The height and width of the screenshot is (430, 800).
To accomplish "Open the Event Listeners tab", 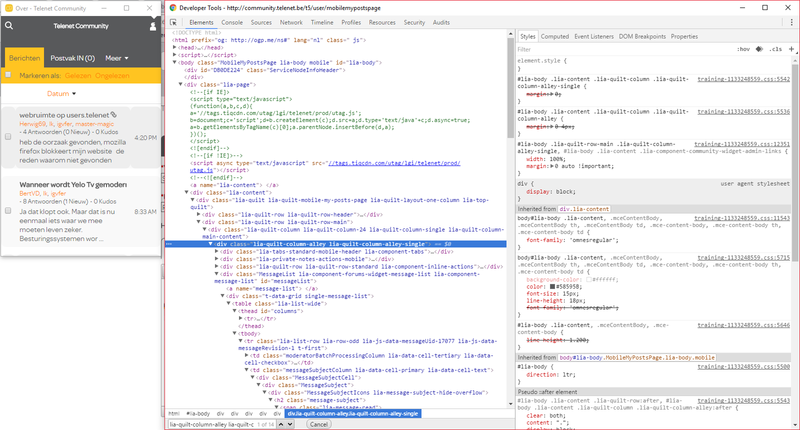I will [594, 37].
